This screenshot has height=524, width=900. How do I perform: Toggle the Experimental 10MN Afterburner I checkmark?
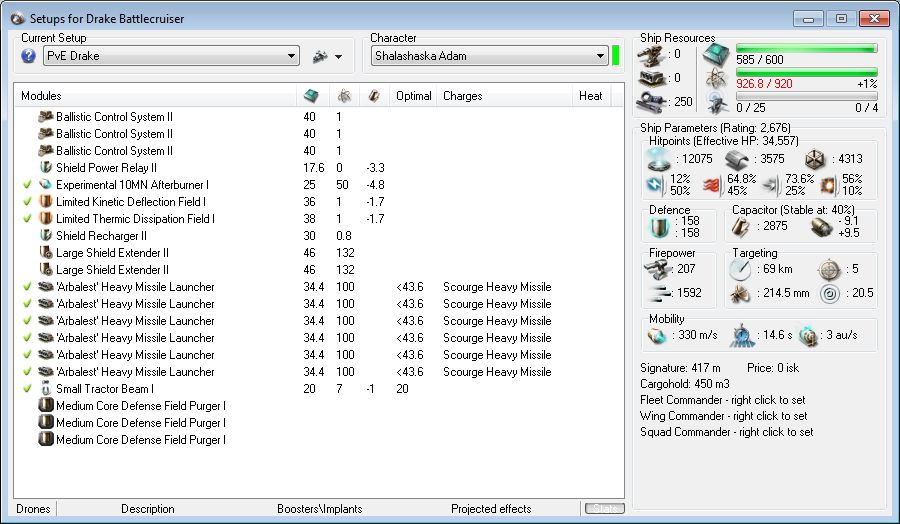[27, 185]
